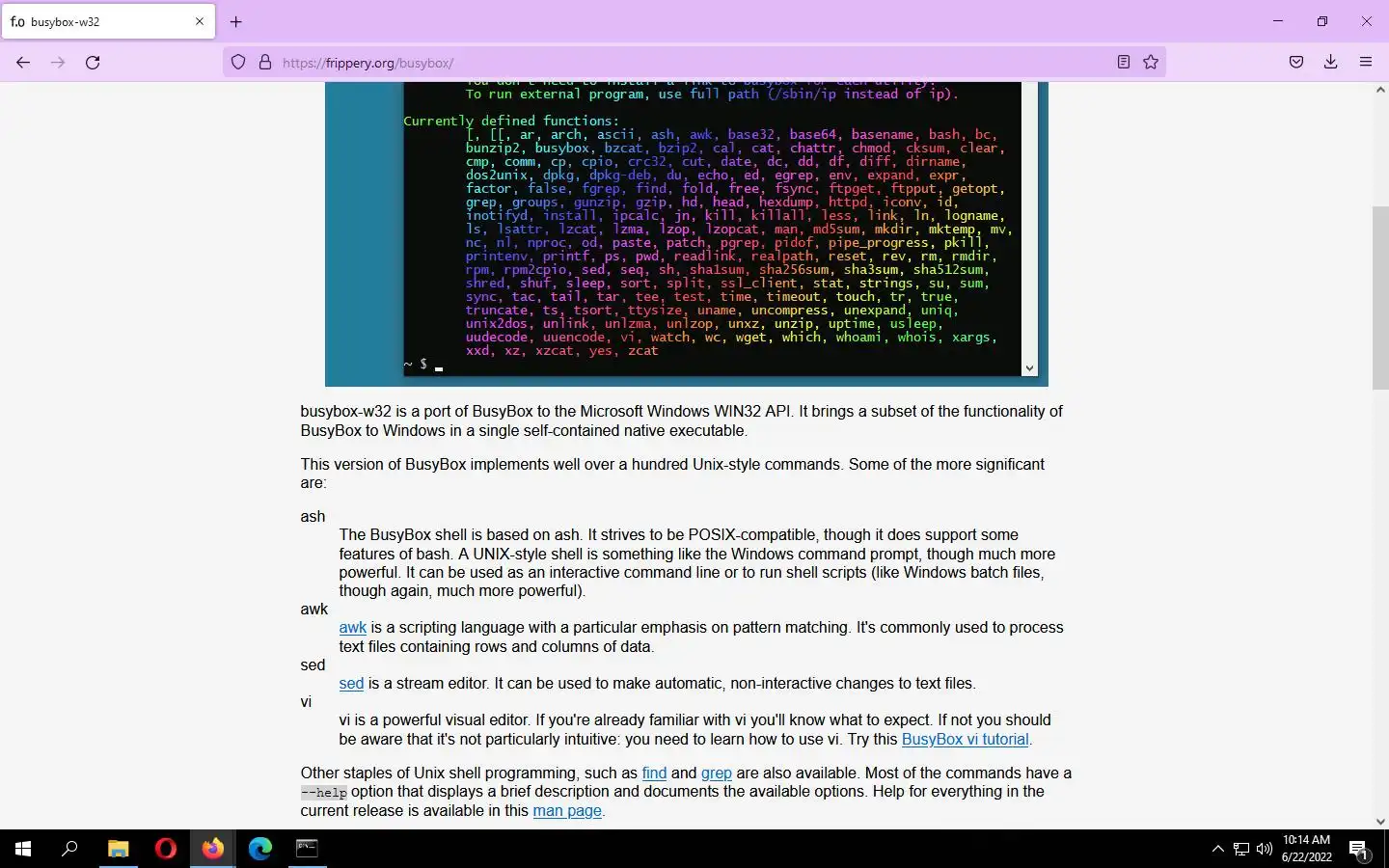The image size is (1389, 868).
Task: Open the man page link
Action: point(567,811)
